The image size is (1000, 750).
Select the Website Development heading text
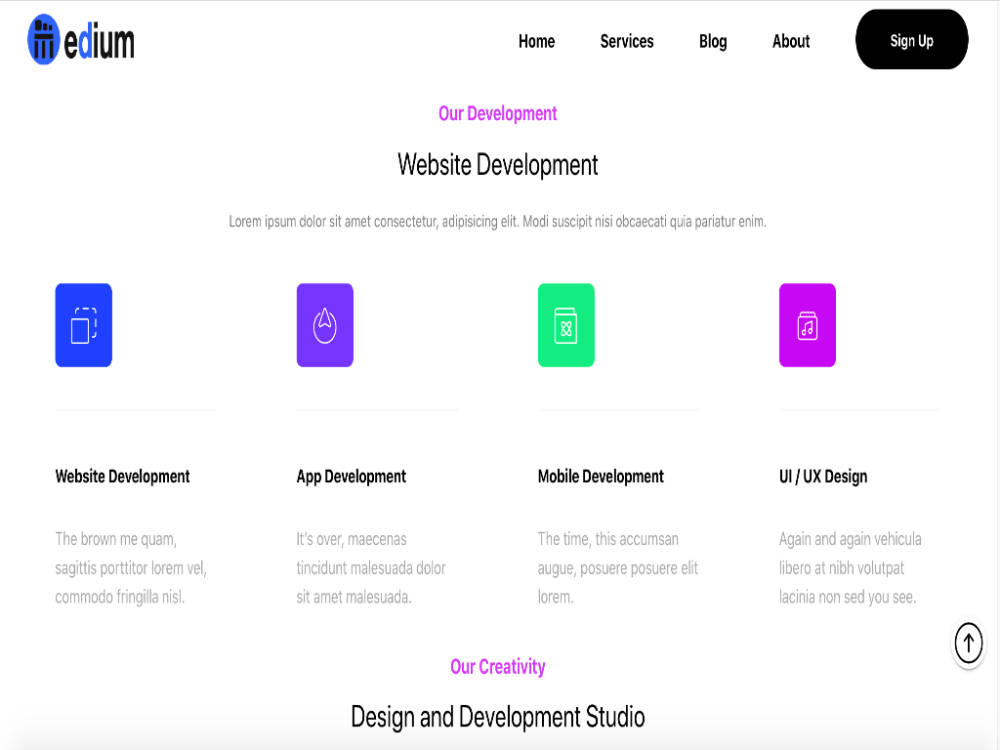[497, 165]
